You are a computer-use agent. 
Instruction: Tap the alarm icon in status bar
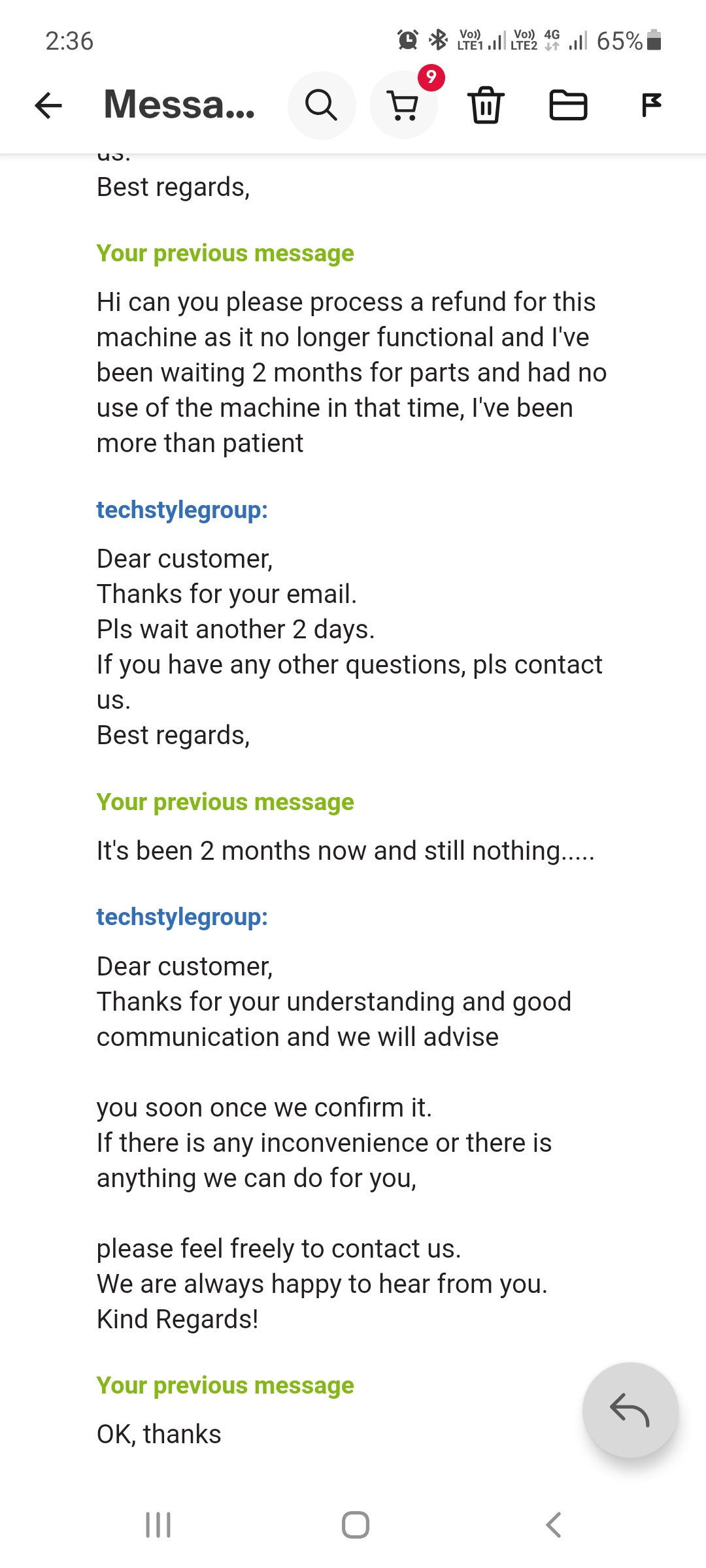[408, 40]
